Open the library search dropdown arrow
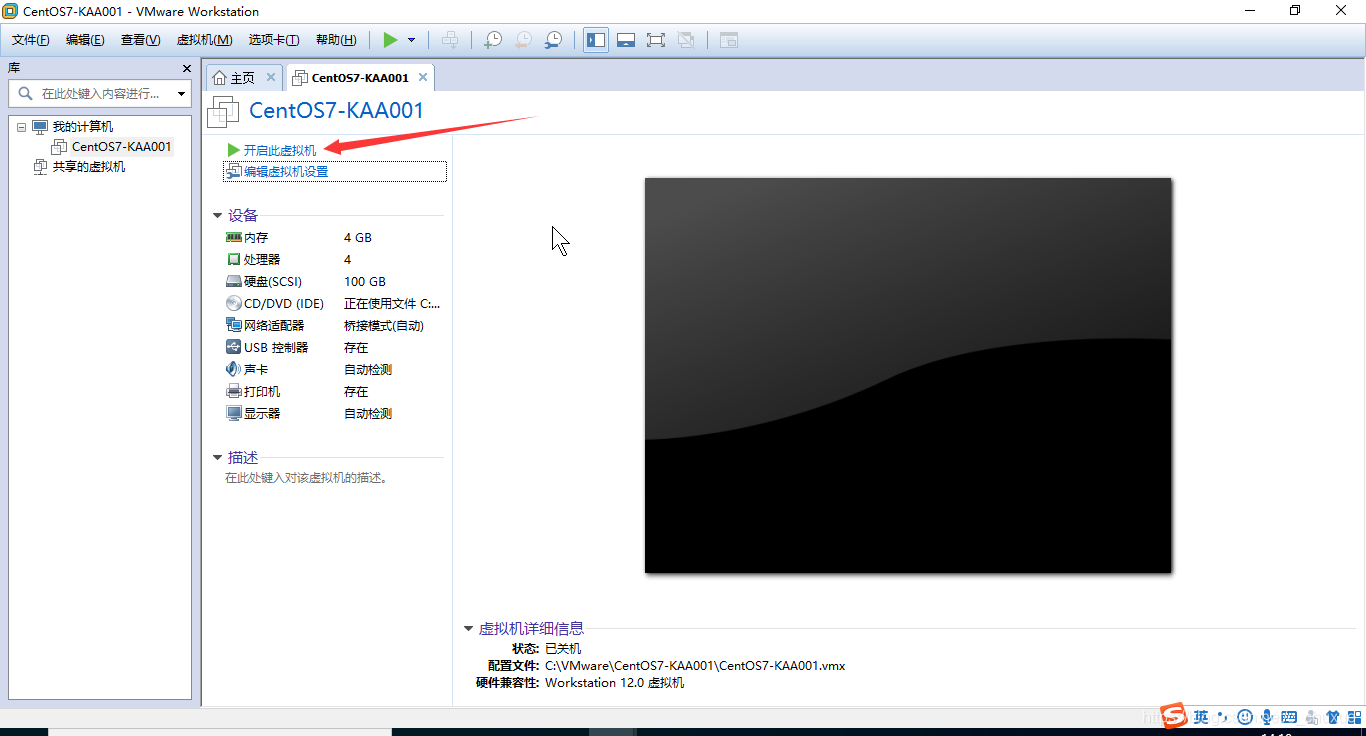The height and width of the screenshot is (736, 1366). (181, 94)
